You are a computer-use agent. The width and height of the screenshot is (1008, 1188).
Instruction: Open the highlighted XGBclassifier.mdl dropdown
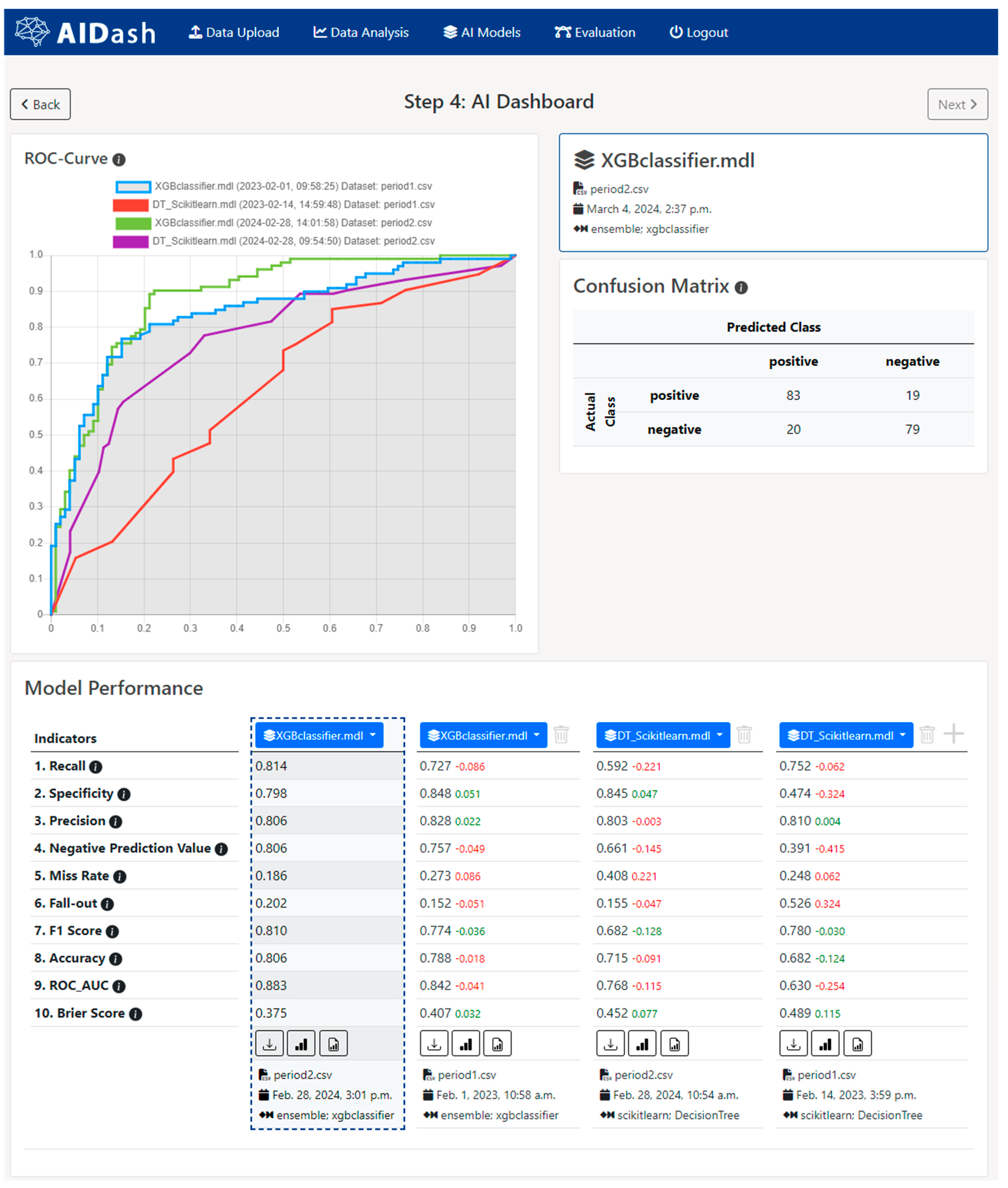click(319, 735)
